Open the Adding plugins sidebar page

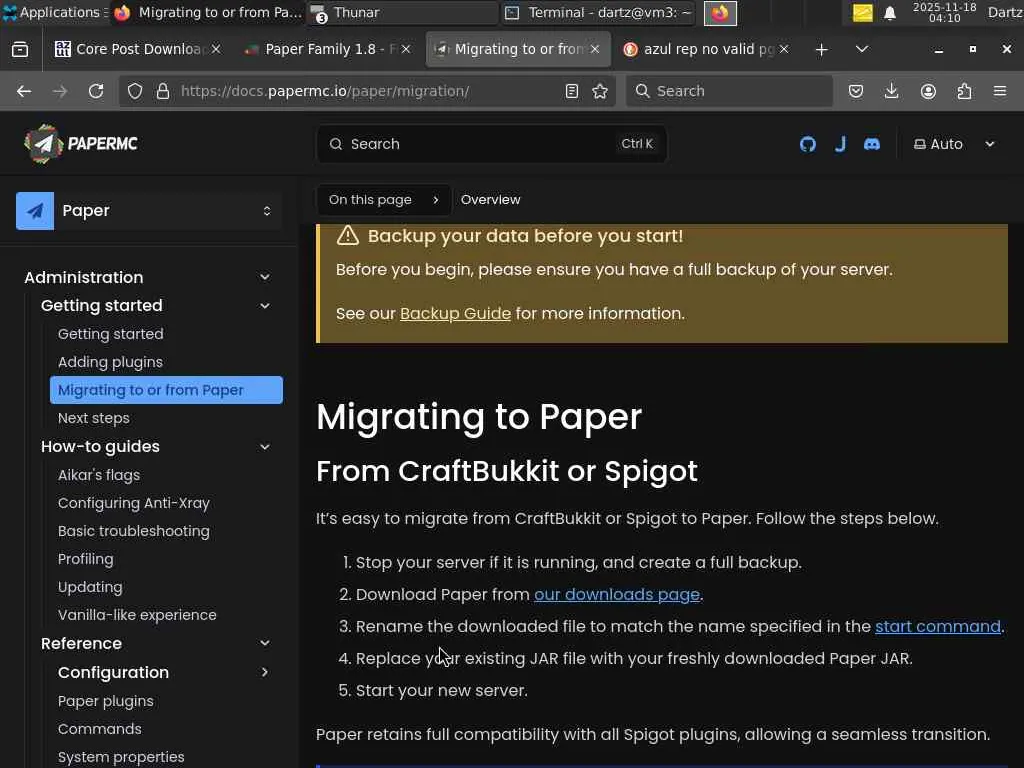(x=110, y=362)
